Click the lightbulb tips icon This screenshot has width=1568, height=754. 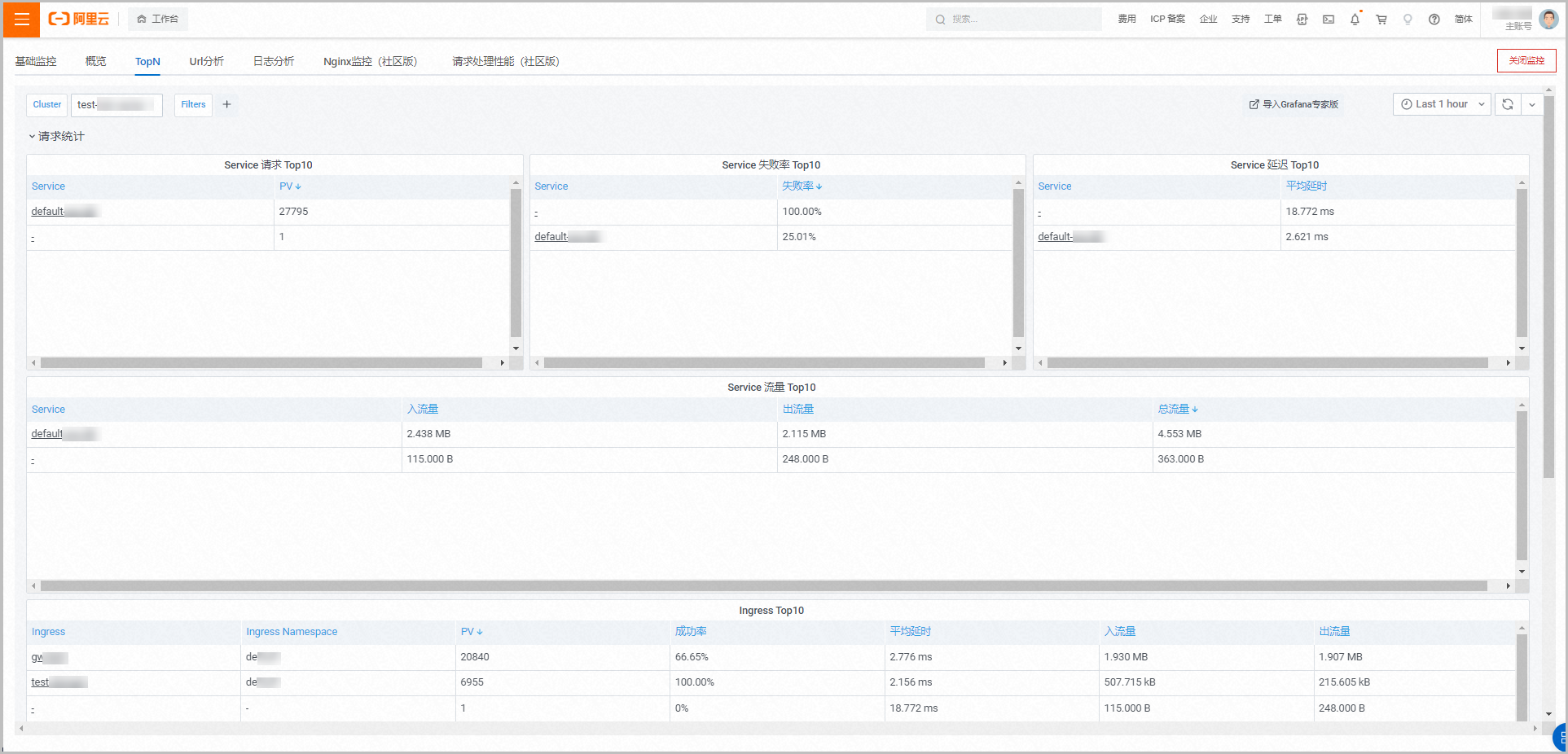point(1408,19)
